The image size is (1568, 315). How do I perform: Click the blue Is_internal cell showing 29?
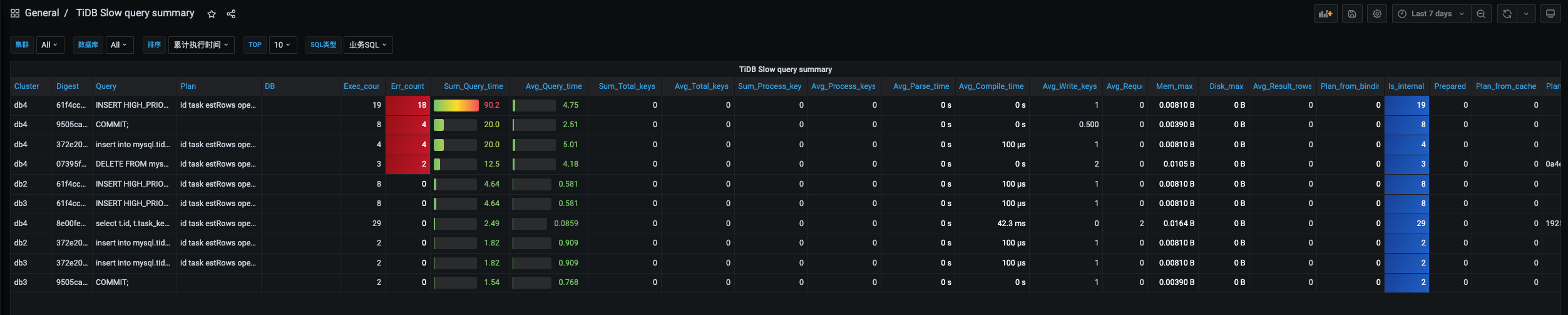pyautogui.click(x=1407, y=224)
